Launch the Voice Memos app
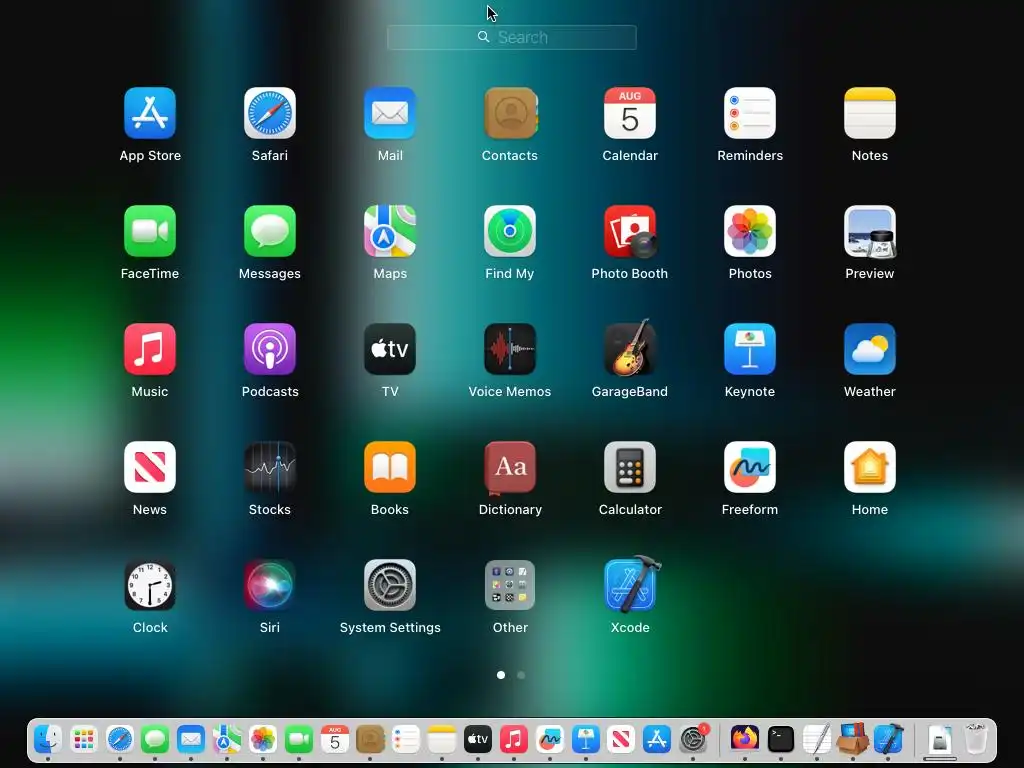 tap(510, 349)
